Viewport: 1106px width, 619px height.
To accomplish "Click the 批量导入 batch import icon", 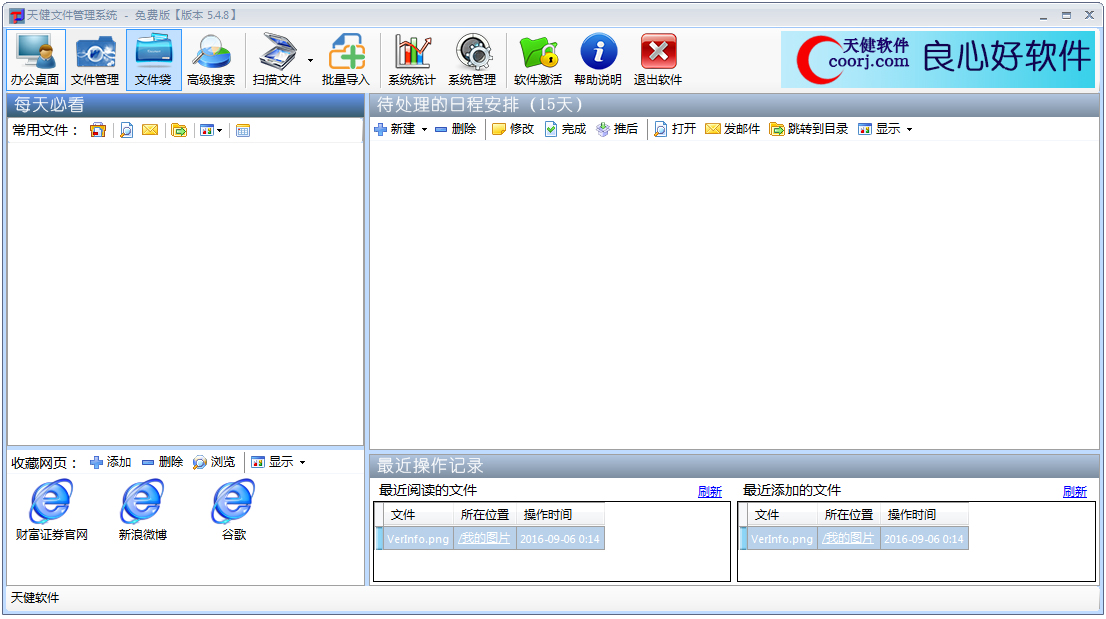I will (346, 59).
